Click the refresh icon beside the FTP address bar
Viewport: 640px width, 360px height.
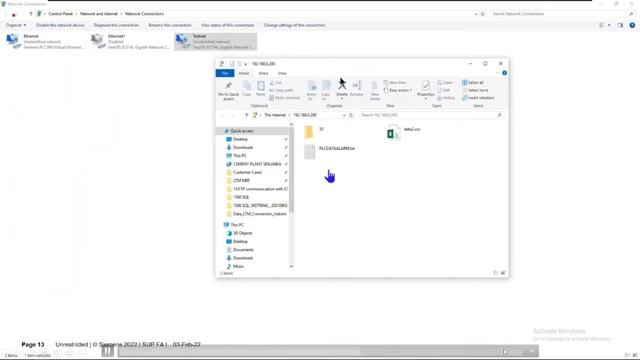click(x=351, y=116)
